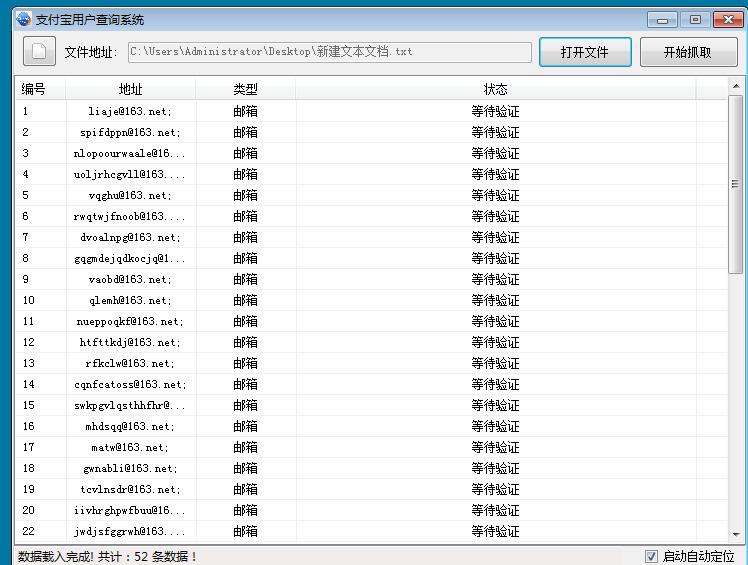Click the application globe icon in title bar

coord(23,19)
